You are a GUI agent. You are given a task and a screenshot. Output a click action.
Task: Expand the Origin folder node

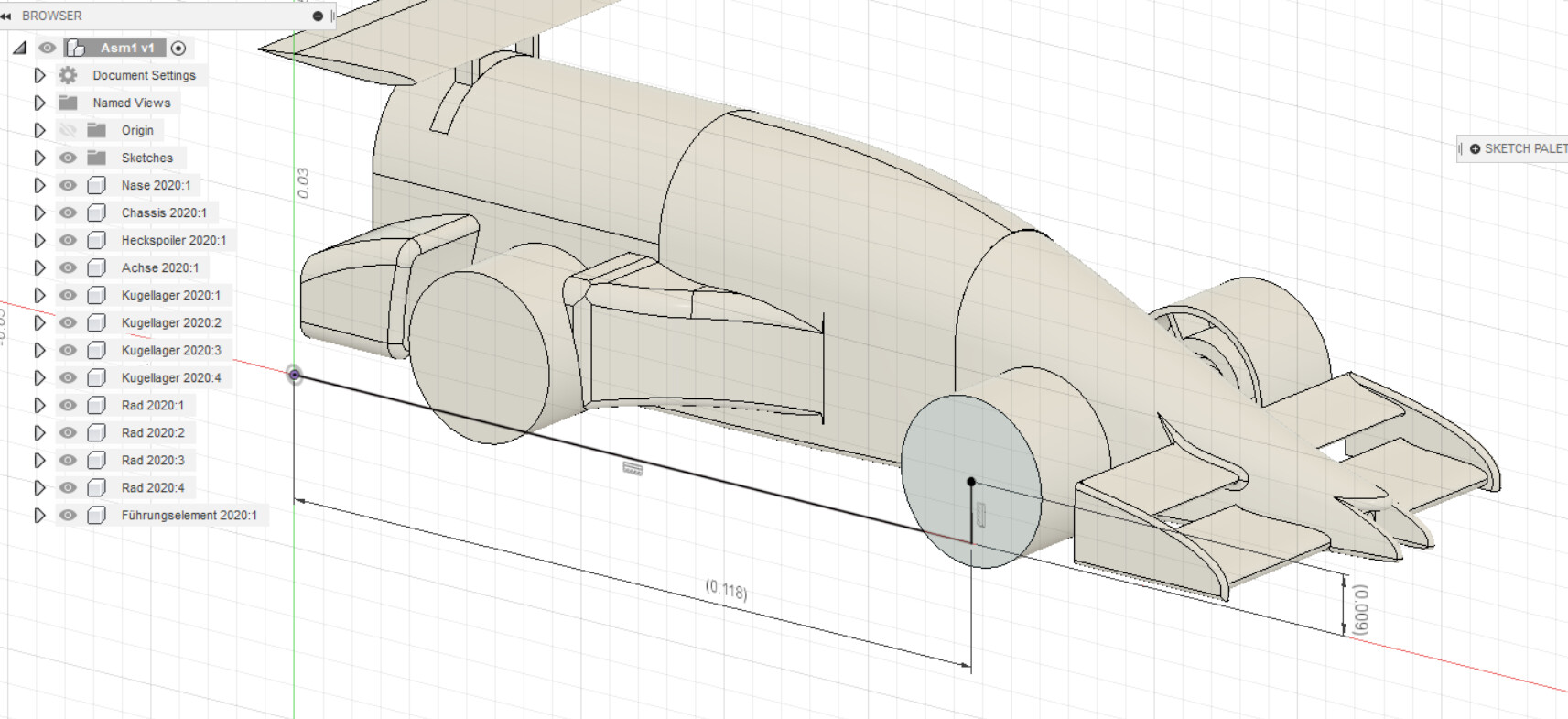(x=39, y=130)
